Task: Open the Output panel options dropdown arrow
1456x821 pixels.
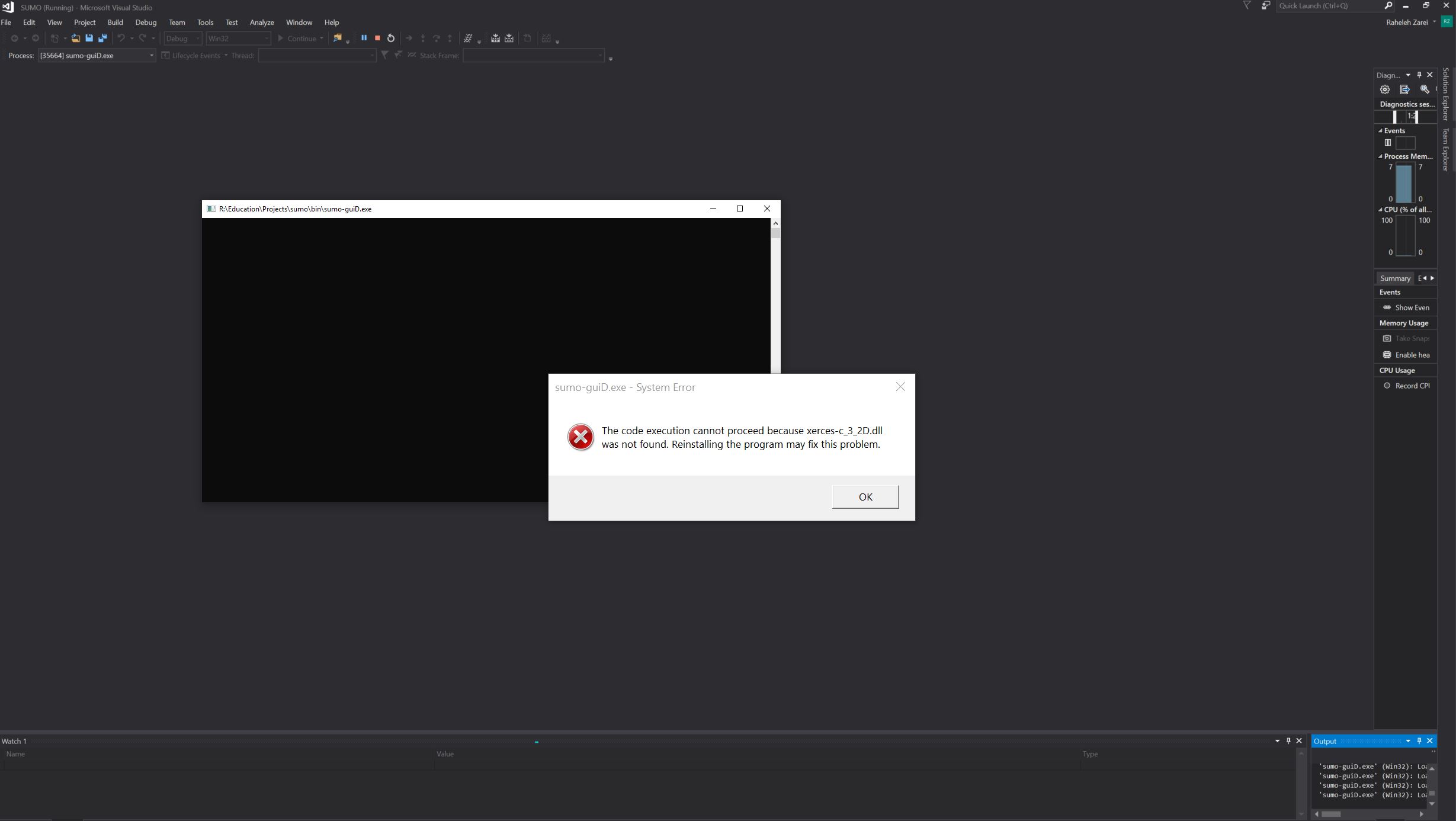Action: [1408, 741]
